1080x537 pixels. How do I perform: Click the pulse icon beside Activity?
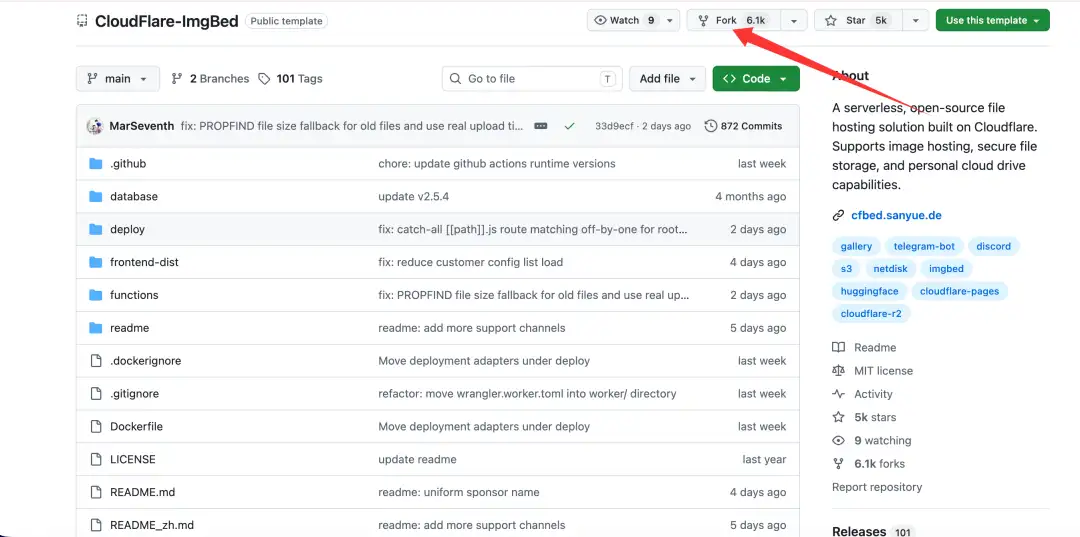pyautogui.click(x=838, y=394)
